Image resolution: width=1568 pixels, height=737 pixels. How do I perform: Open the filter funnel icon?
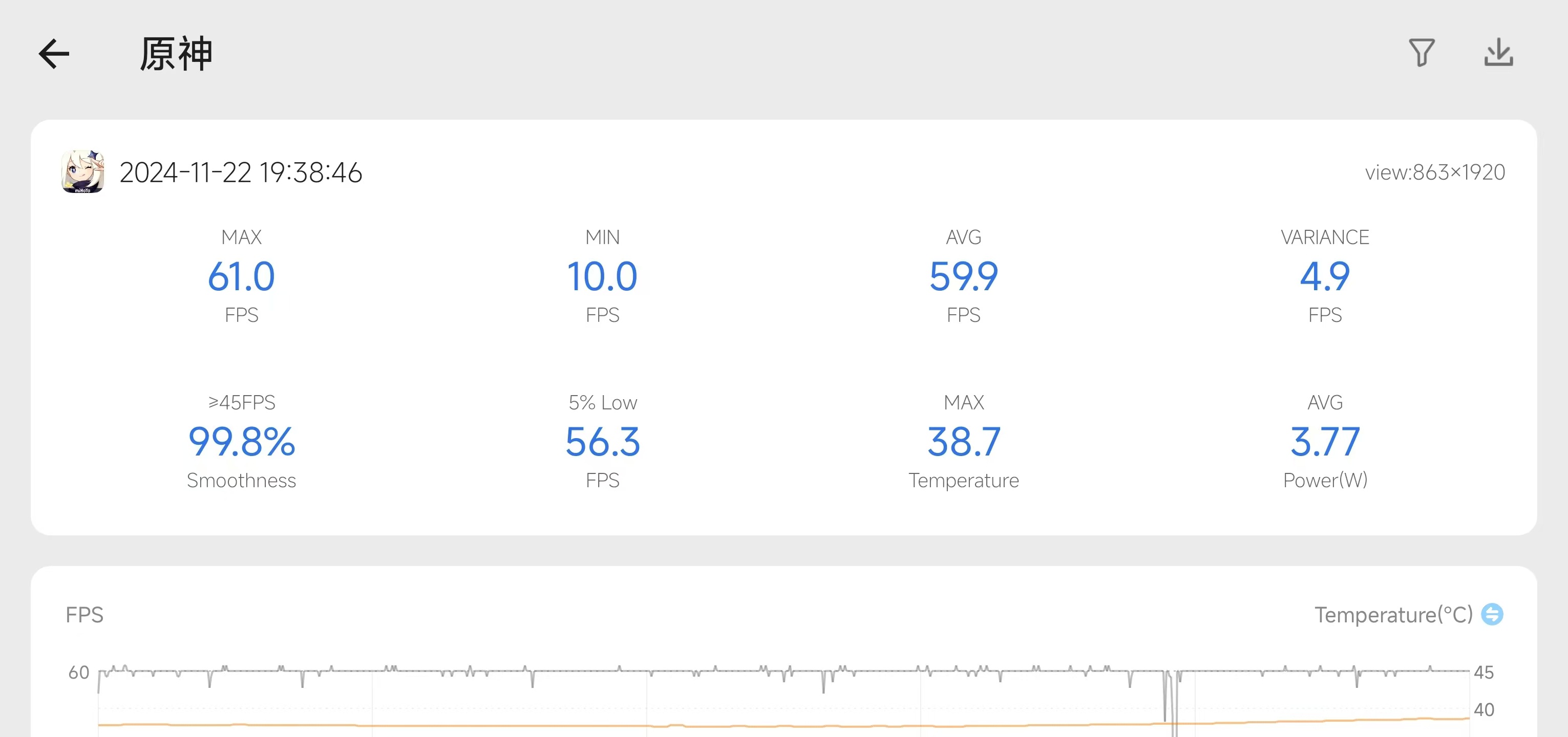[1422, 53]
